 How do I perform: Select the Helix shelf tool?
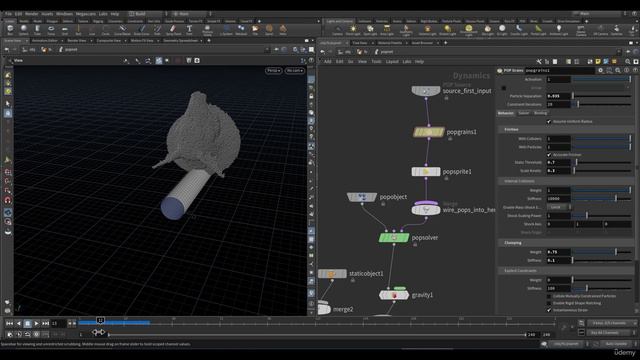283,30
